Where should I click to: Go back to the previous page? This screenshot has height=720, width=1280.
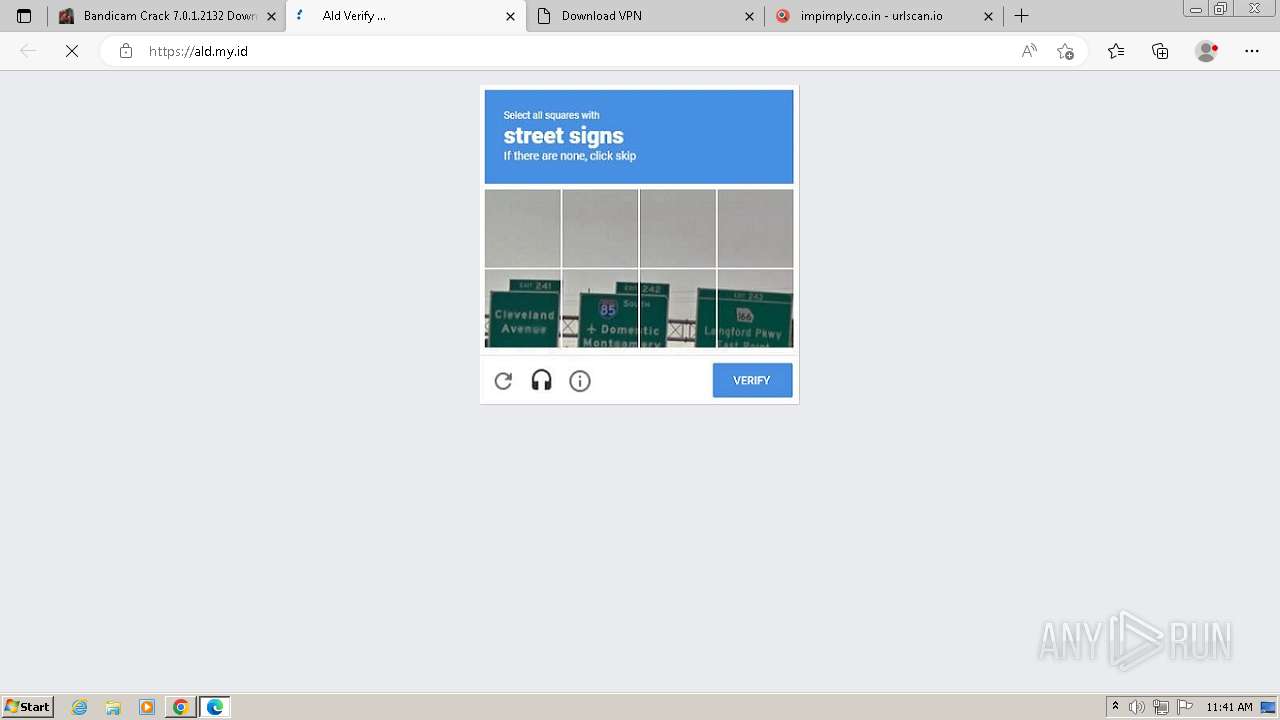point(28,51)
